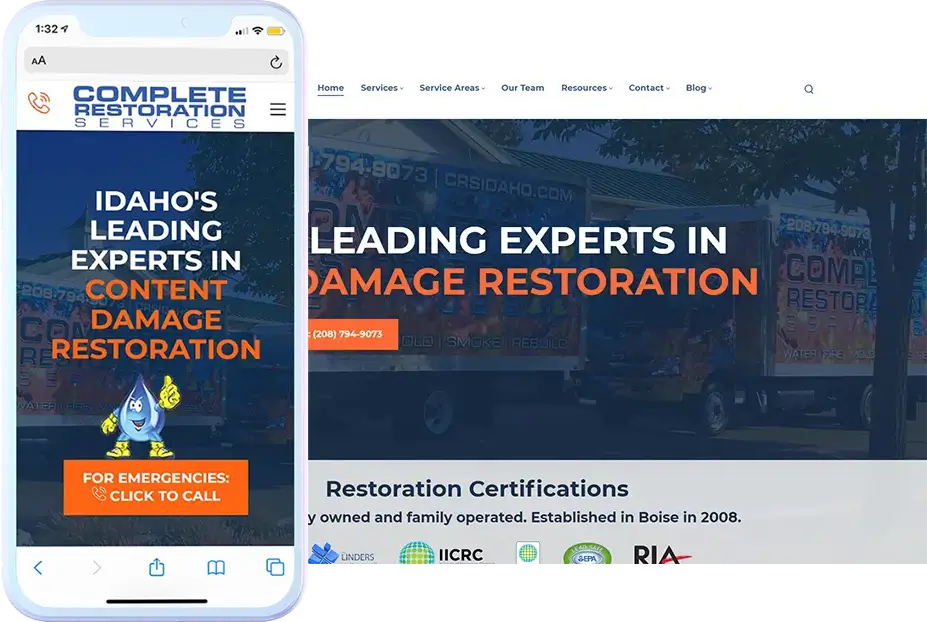Screen dimensions: 927x622
Task: Tap the back arrow in Safari's toolbar
Action: click(37, 567)
